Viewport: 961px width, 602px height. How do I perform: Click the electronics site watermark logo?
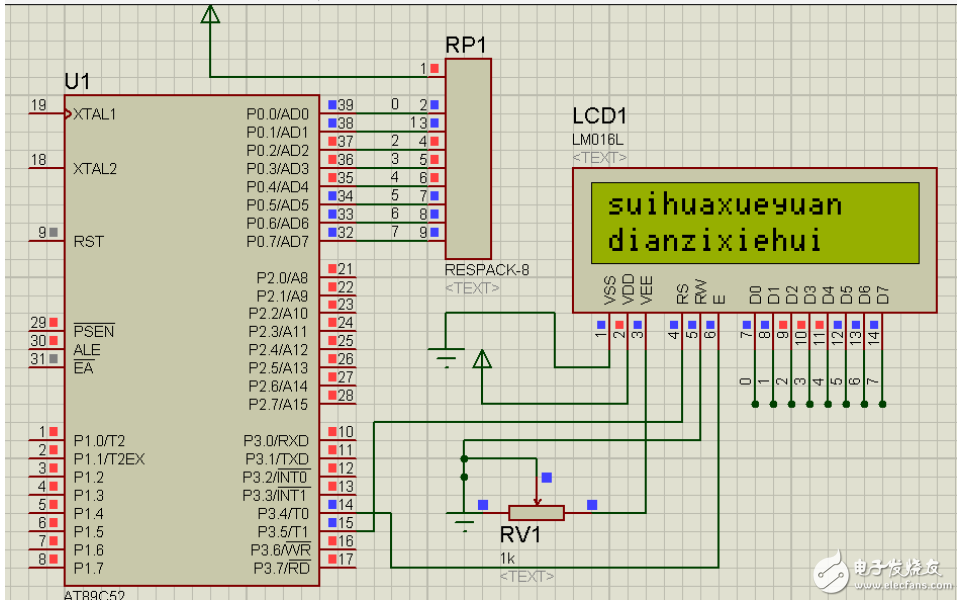pyautogui.click(x=880, y=570)
